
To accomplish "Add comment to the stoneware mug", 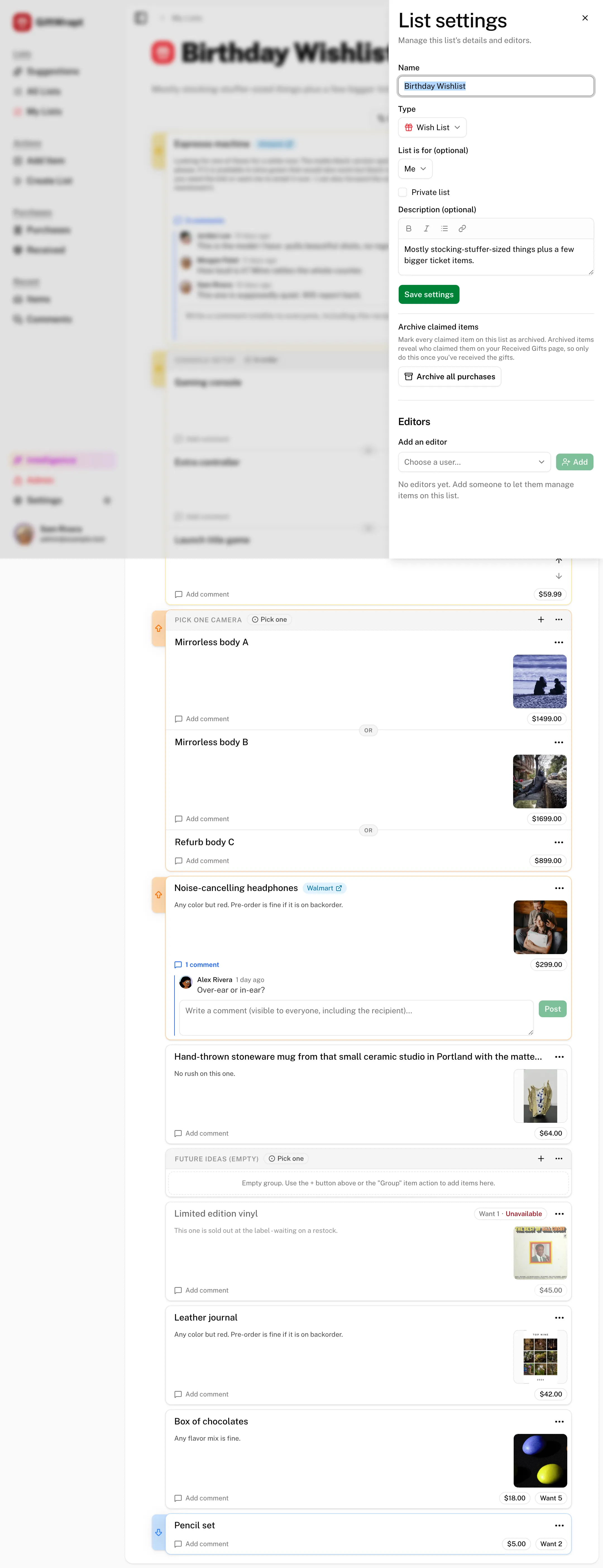I will (201, 1133).
